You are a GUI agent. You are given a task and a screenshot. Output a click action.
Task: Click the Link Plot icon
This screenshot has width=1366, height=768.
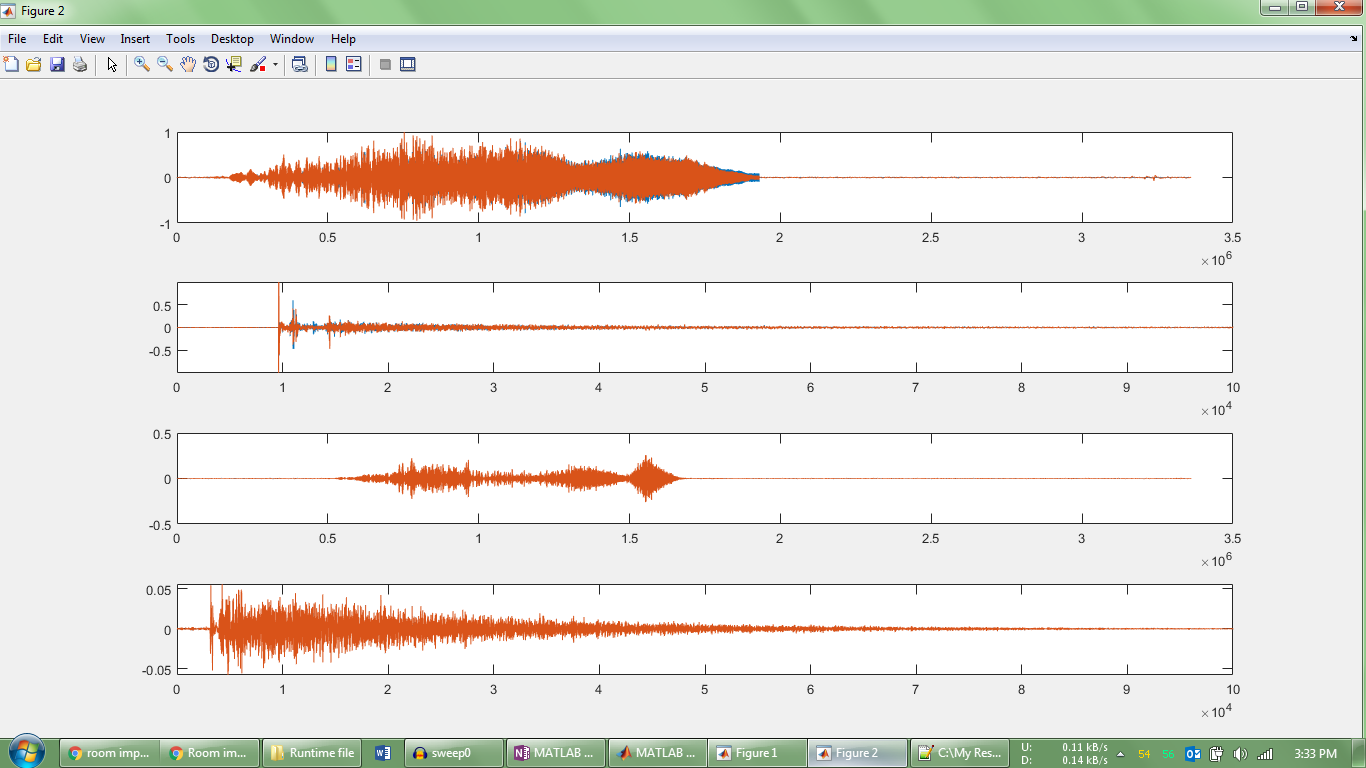299,64
